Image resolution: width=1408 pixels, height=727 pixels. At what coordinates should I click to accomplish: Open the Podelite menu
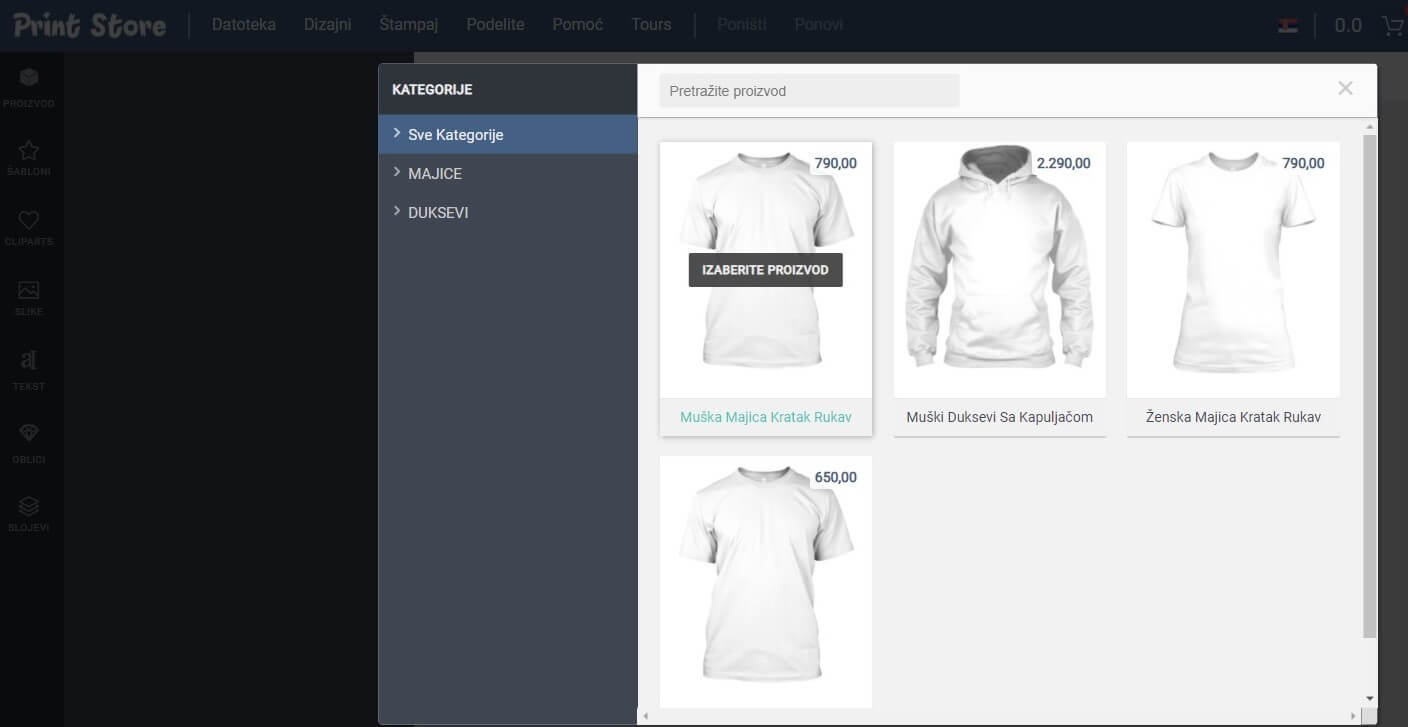pos(495,24)
